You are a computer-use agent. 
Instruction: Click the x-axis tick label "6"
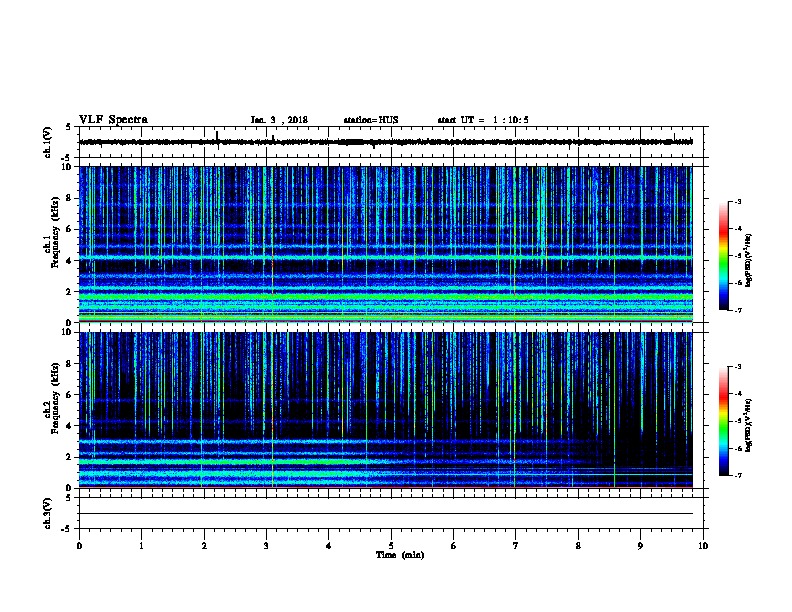(x=454, y=546)
